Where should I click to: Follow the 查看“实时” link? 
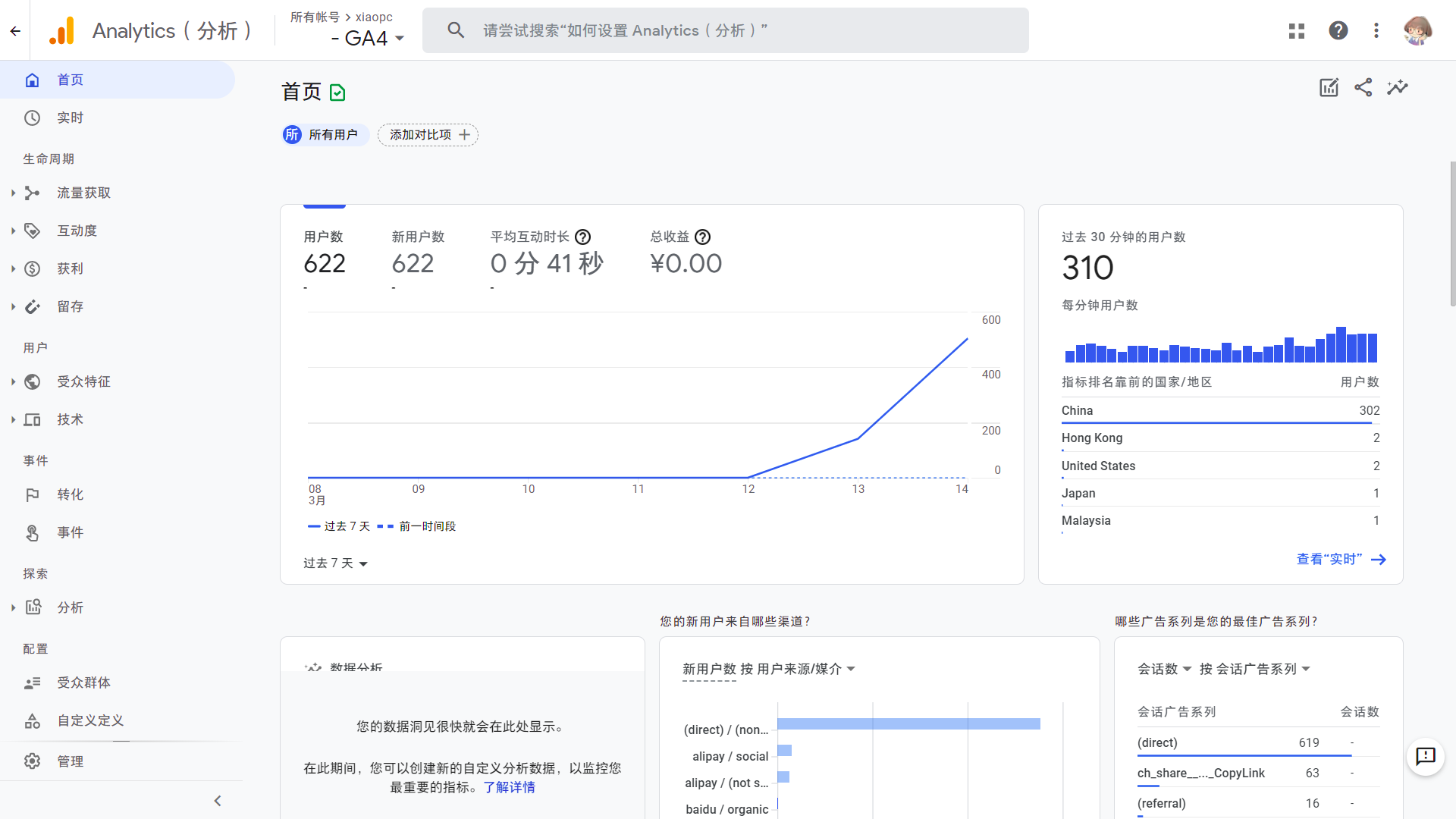pyautogui.click(x=1341, y=560)
